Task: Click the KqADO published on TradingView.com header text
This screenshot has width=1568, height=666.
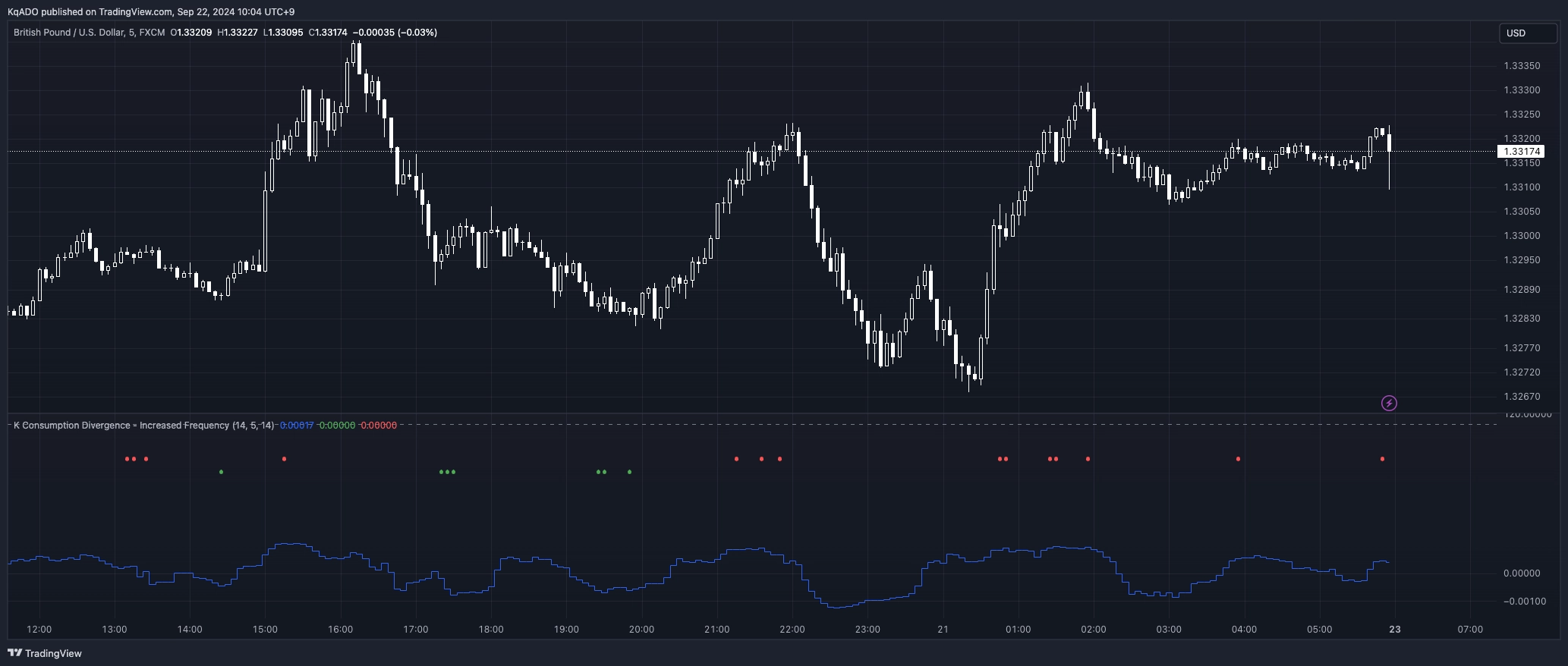Action: point(151,12)
